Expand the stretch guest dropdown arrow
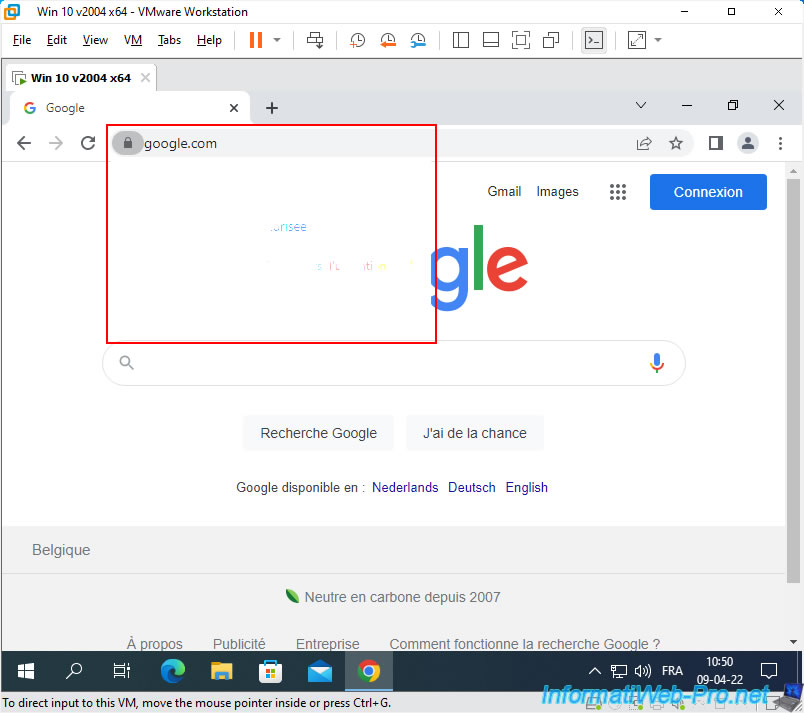The image size is (804, 713). click(x=658, y=40)
